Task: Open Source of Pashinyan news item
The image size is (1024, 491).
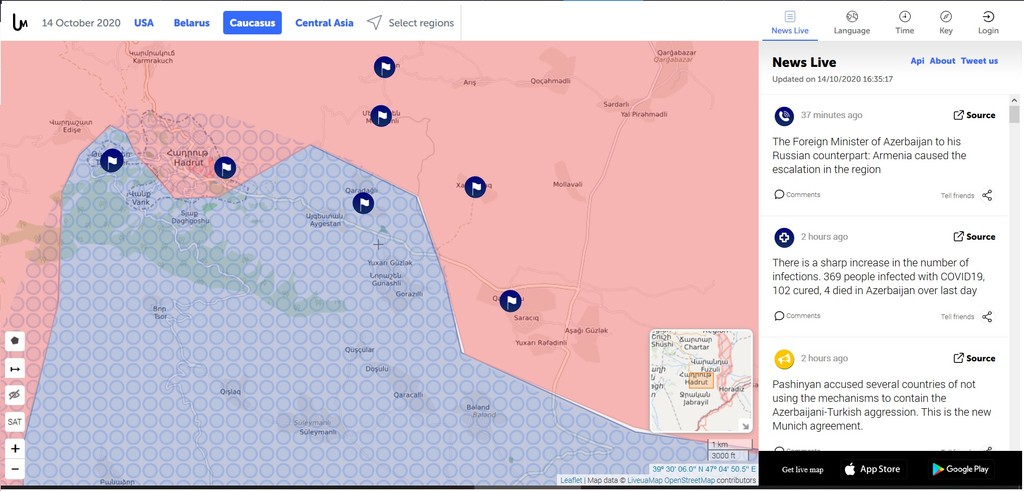Action: 974,358
